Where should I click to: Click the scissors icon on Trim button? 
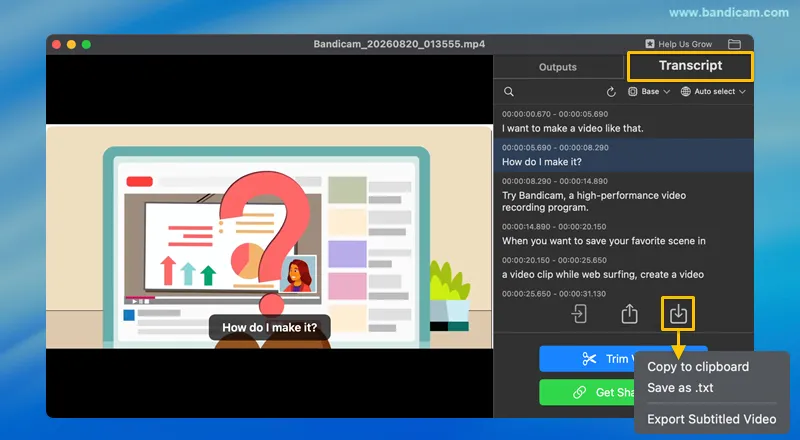589,359
